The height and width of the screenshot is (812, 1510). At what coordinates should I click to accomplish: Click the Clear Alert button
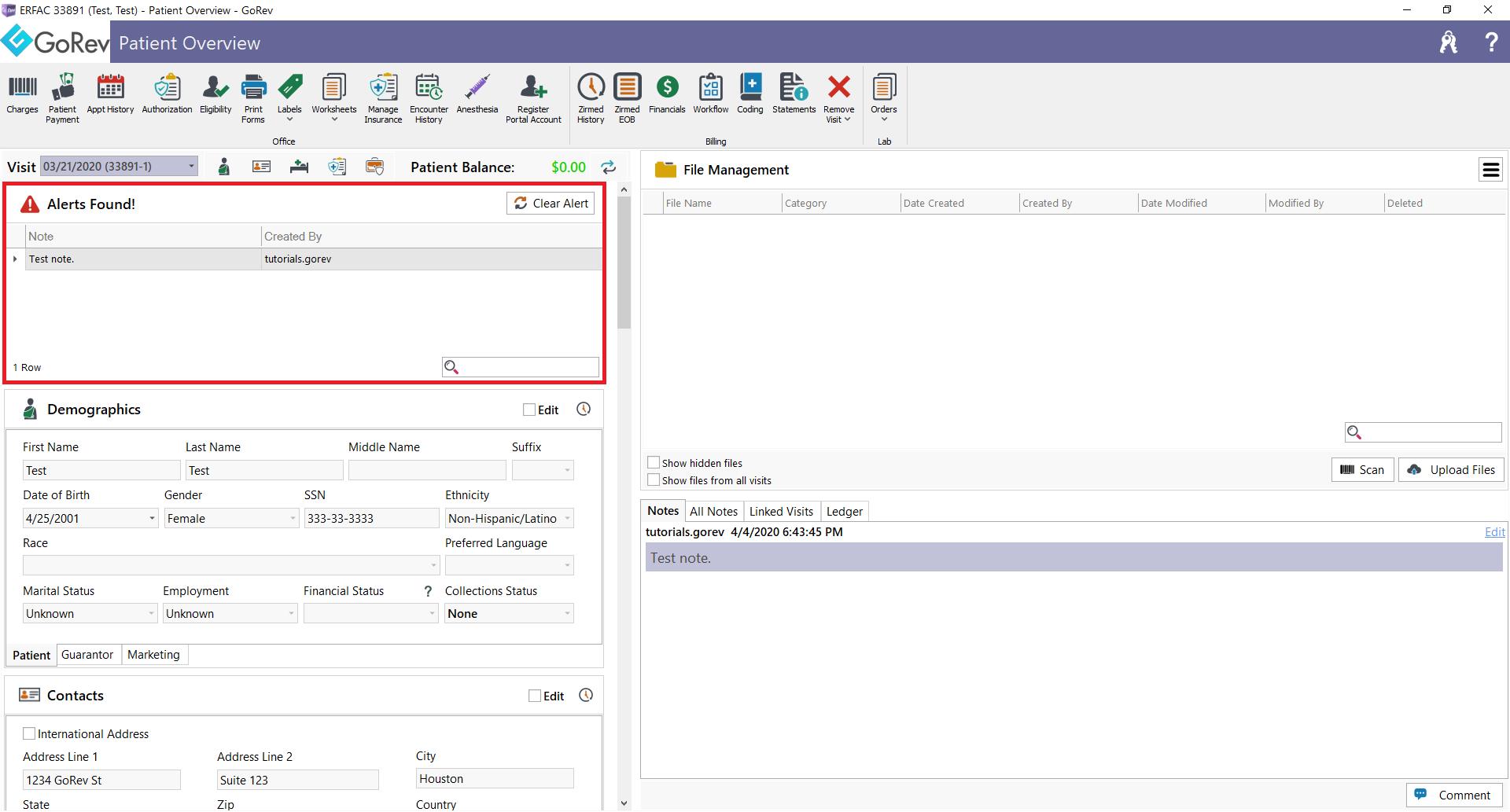point(551,204)
